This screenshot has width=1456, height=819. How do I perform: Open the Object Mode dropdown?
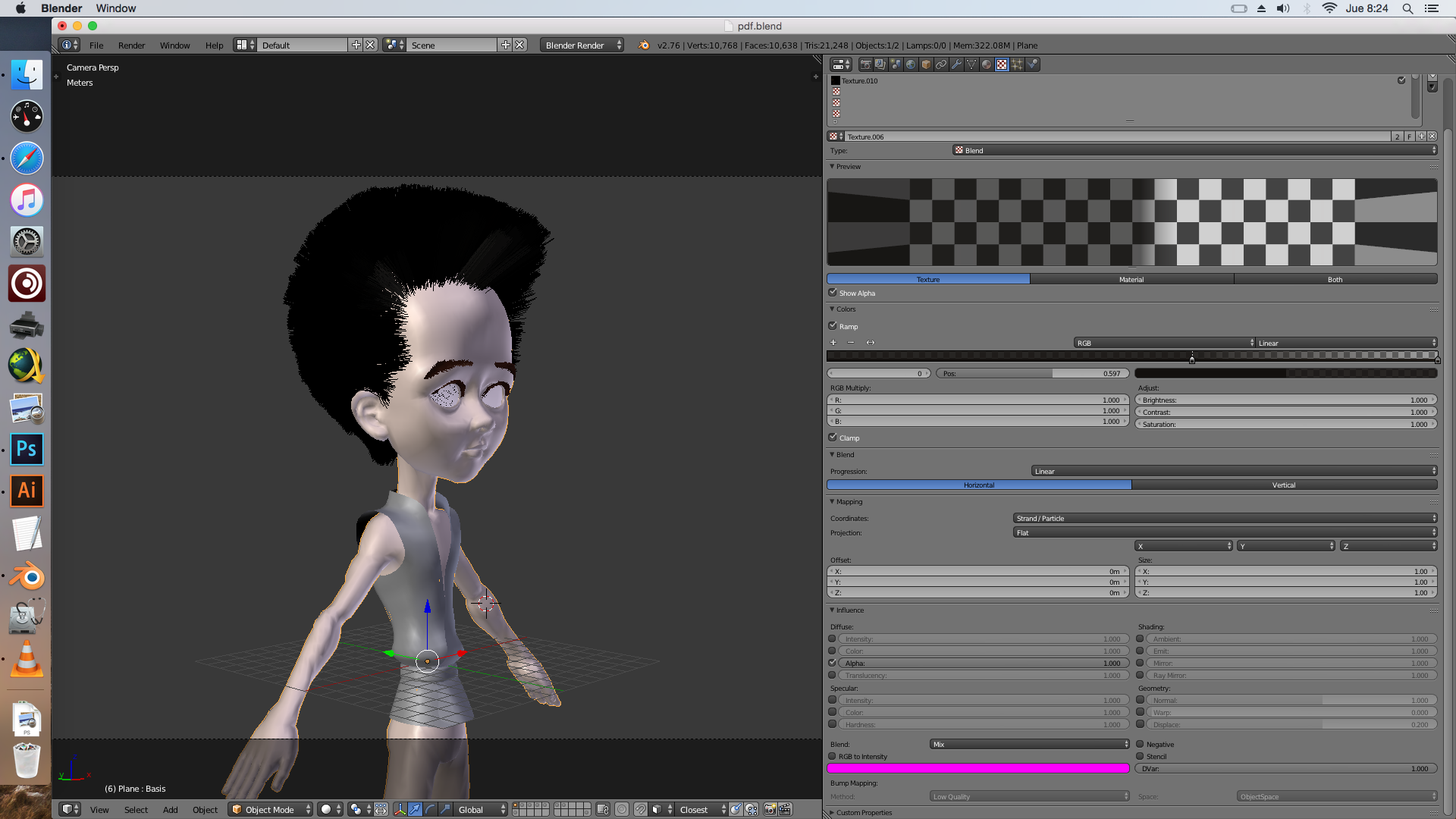pos(271,809)
